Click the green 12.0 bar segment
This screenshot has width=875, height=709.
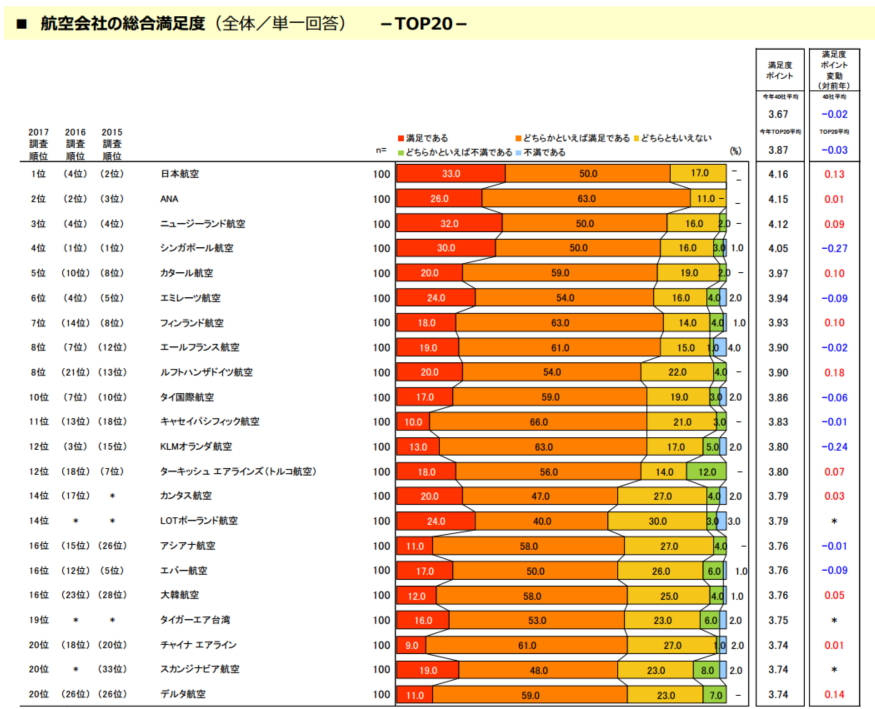pyautogui.click(x=706, y=472)
